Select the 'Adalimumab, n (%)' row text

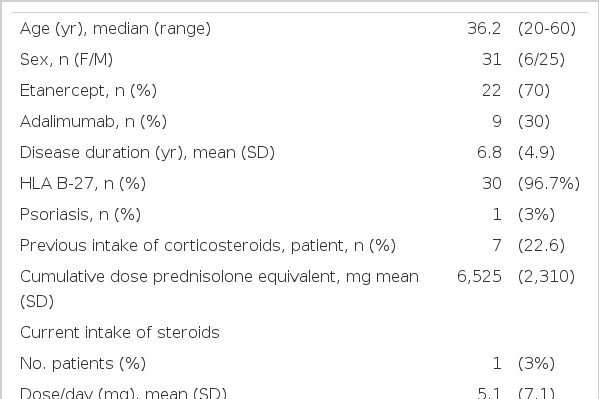(93, 122)
